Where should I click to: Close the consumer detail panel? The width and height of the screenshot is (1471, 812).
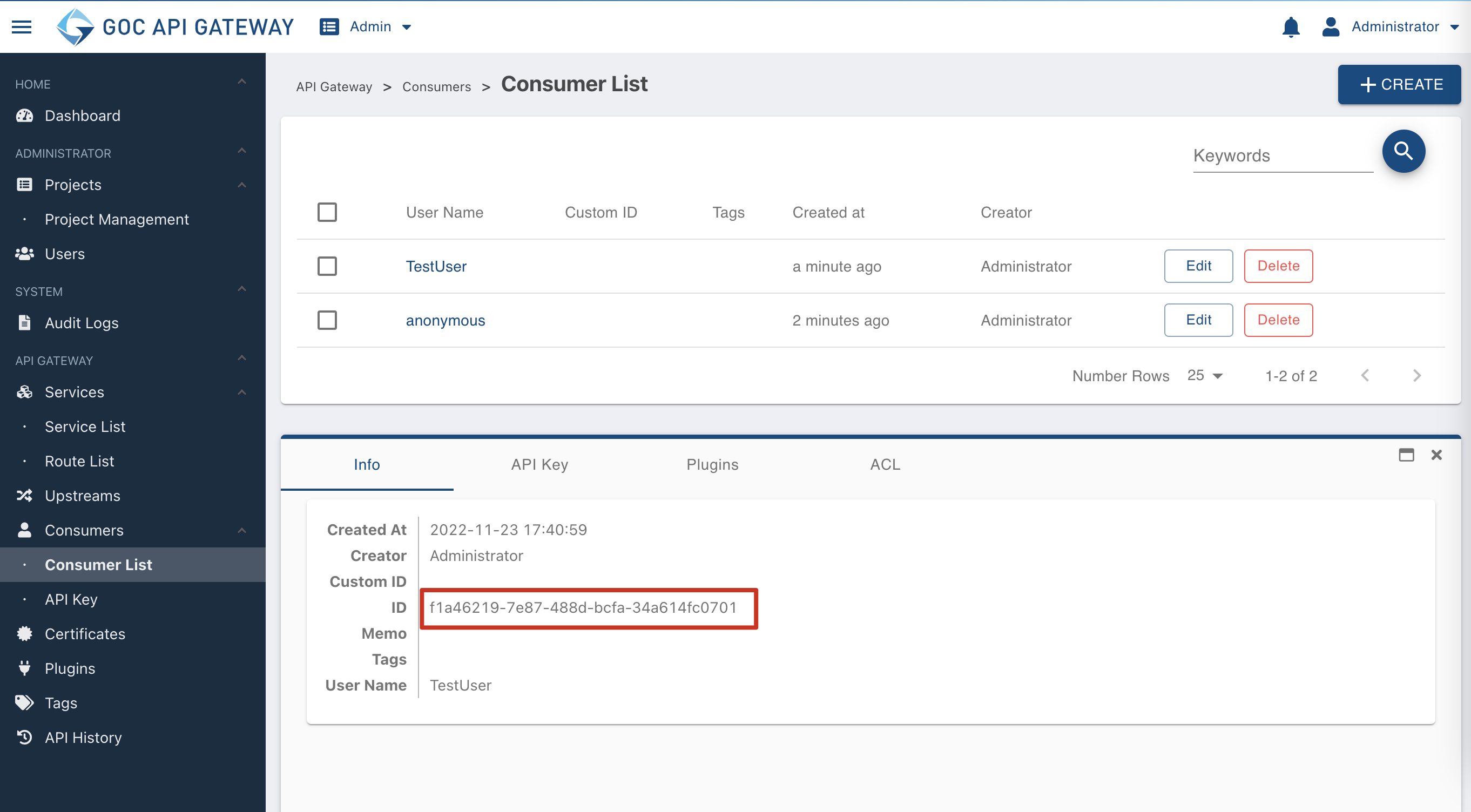point(1436,455)
